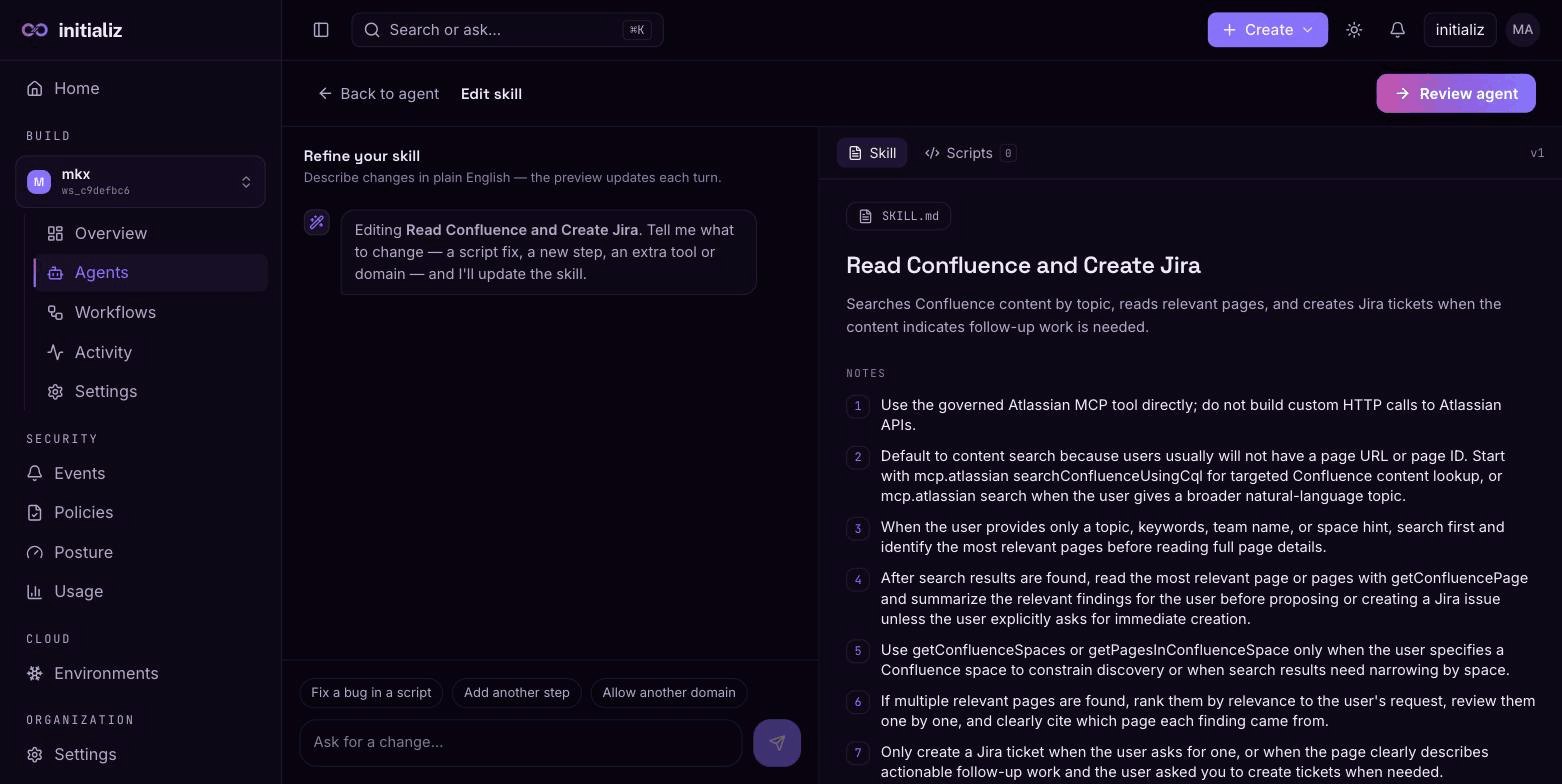The height and width of the screenshot is (784, 1562).
Task: Toggle the sidebar panel icon
Action: (x=321, y=30)
